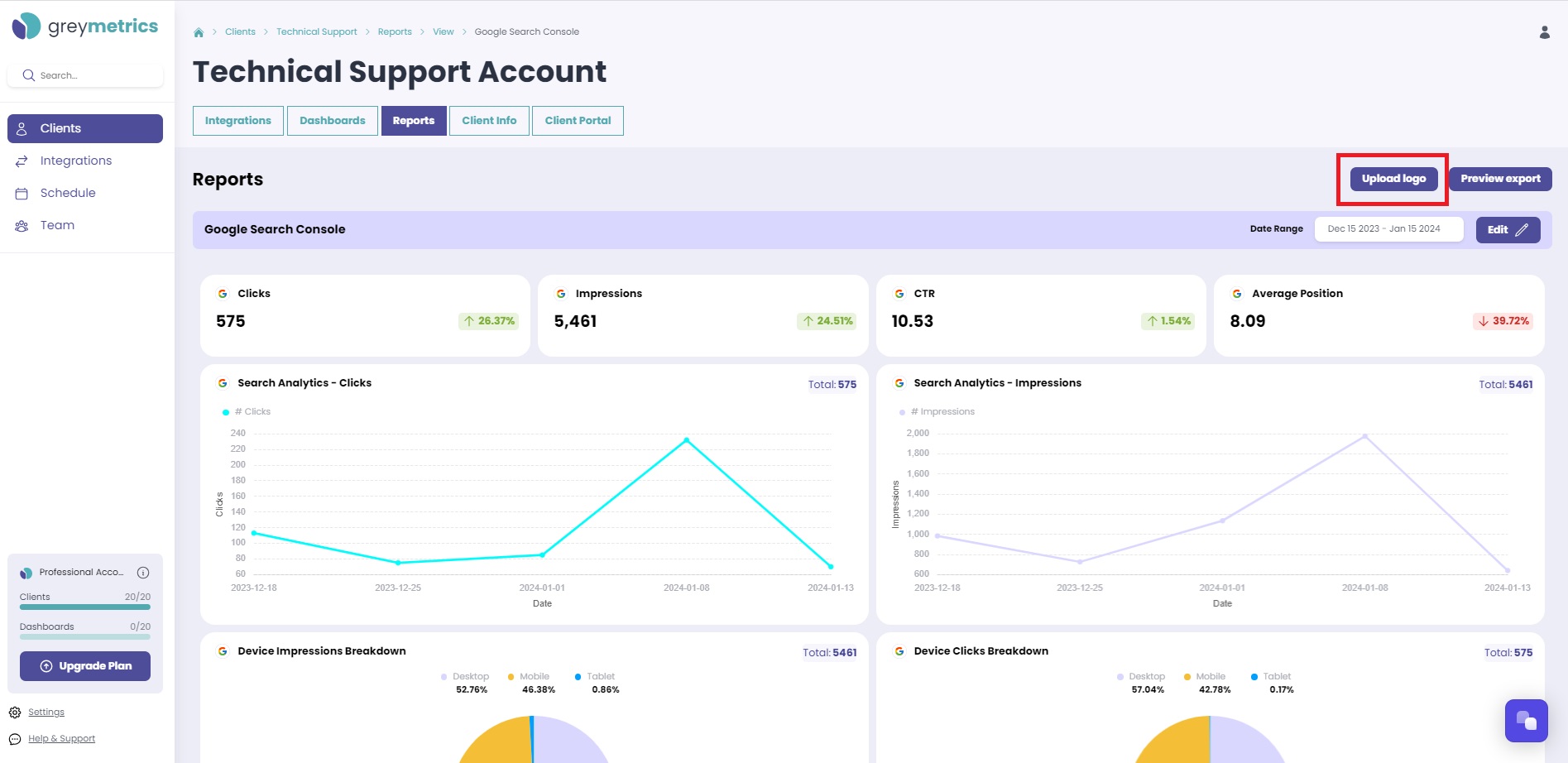Viewport: 1568px width, 763px height.
Task: Click the Impressions 24.51% change badge
Action: point(827,321)
